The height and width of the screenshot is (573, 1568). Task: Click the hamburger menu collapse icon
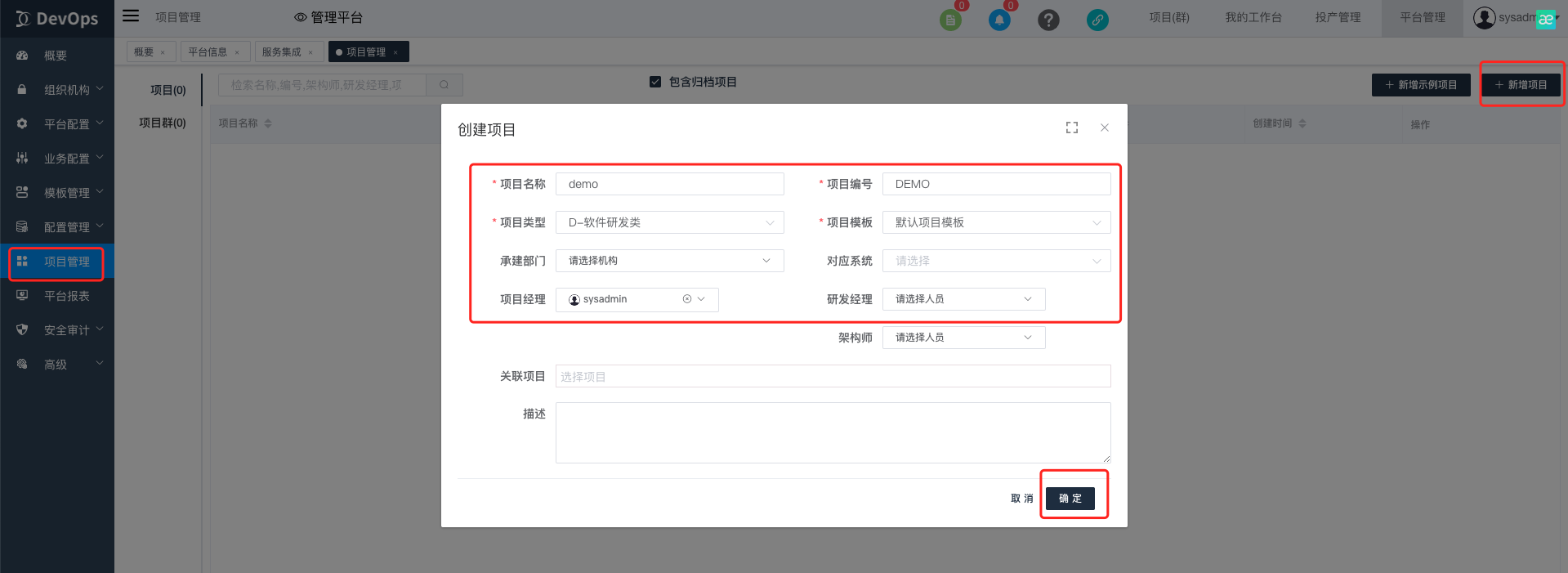pos(131,16)
